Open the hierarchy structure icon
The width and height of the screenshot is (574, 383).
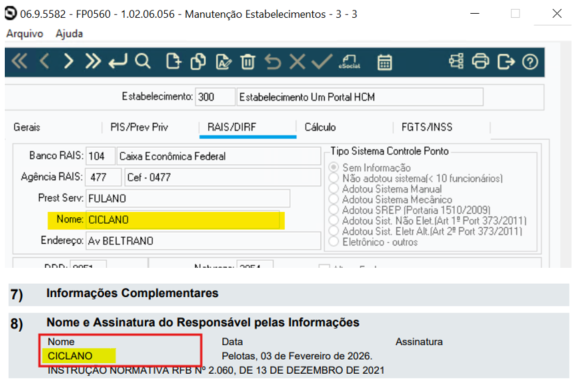456,61
